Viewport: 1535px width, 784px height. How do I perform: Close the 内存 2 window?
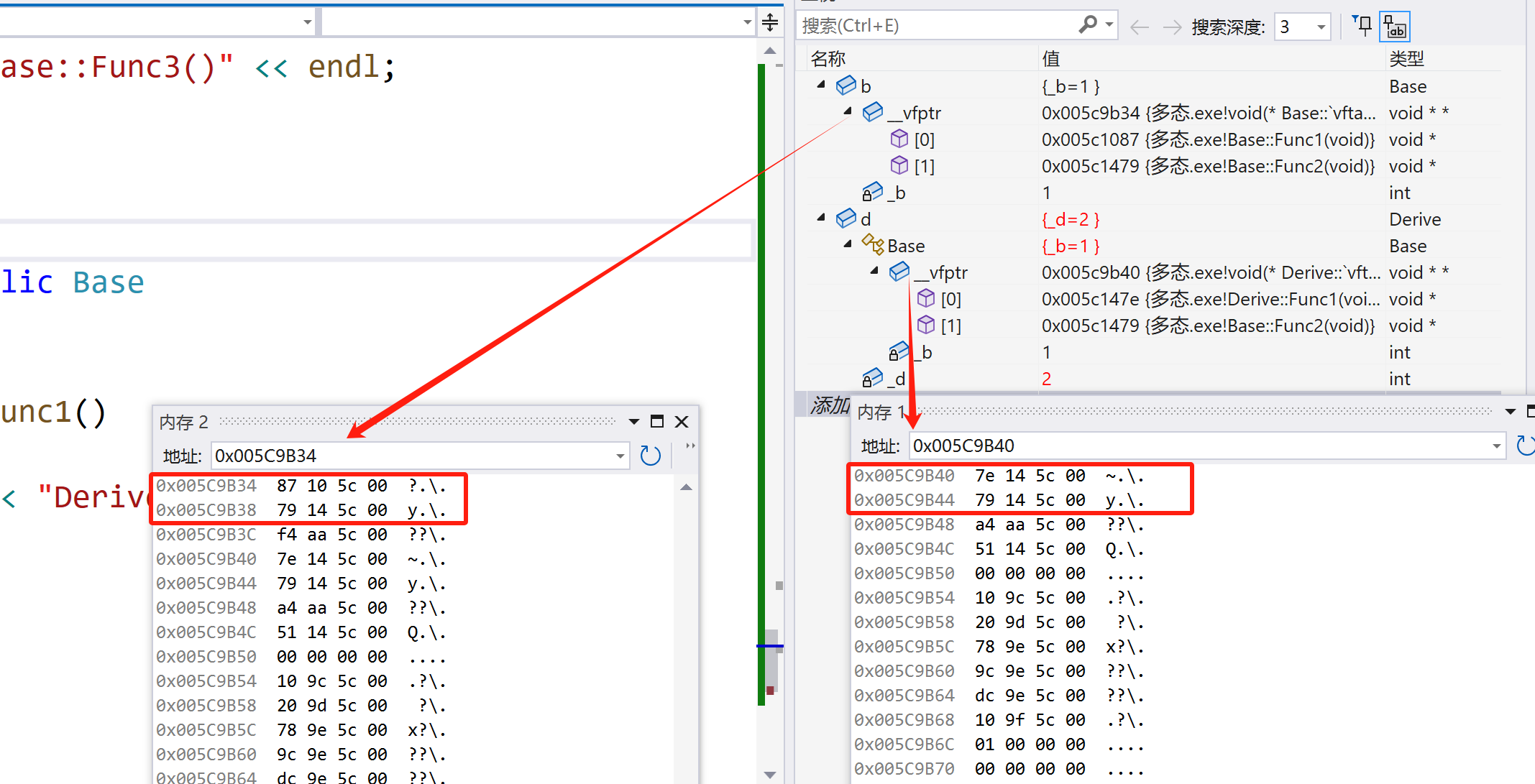click(x=682, y=422)
